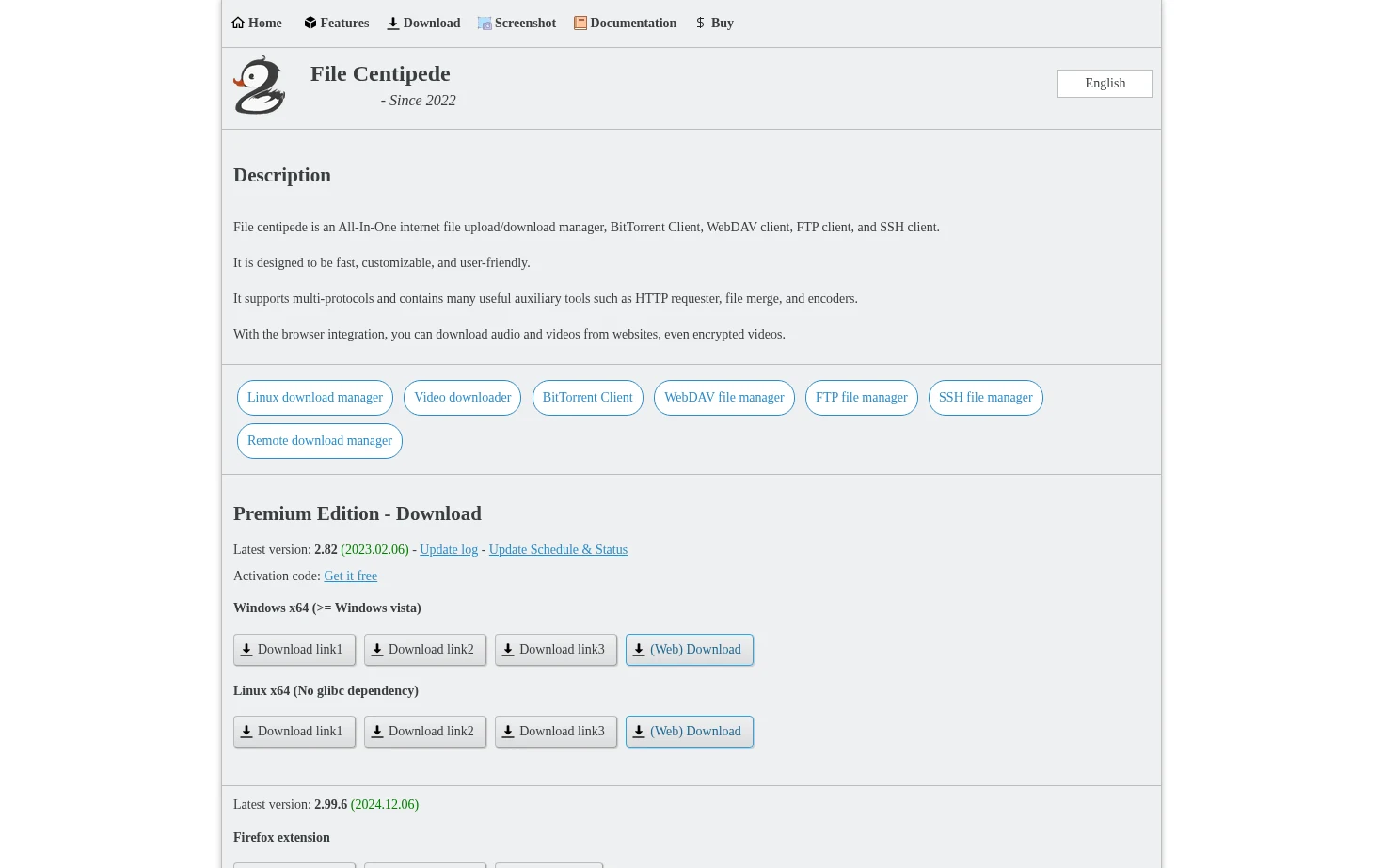The width and height of the screenshot is (1383, 868).
Task: Click the Firefox extension label
Action: coord(281,838)
